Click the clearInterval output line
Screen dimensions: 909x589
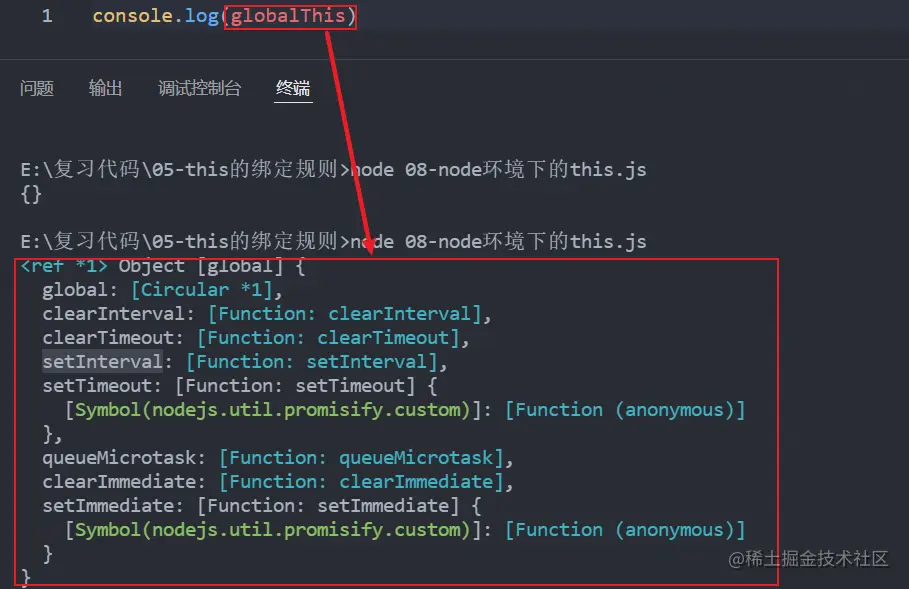pos(267,314)
